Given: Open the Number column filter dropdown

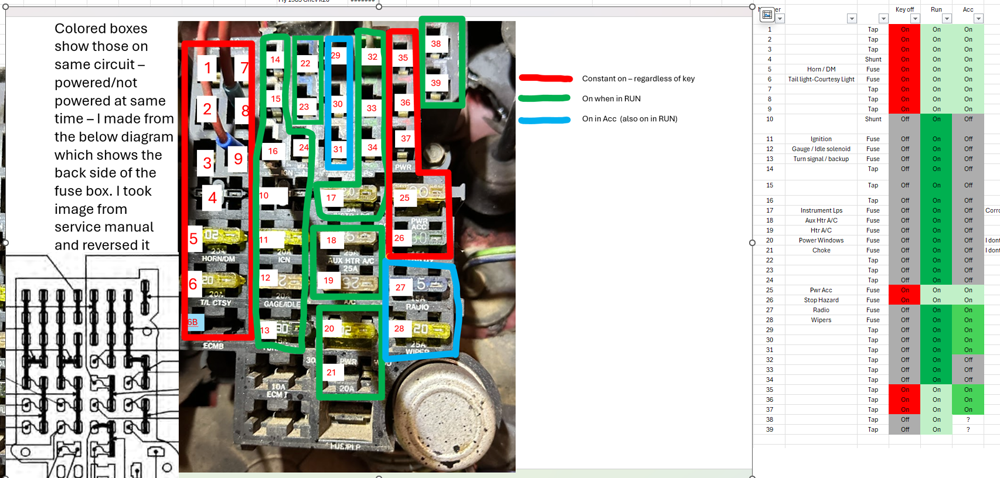Looking at the screenshot, I should click(781, 19).
